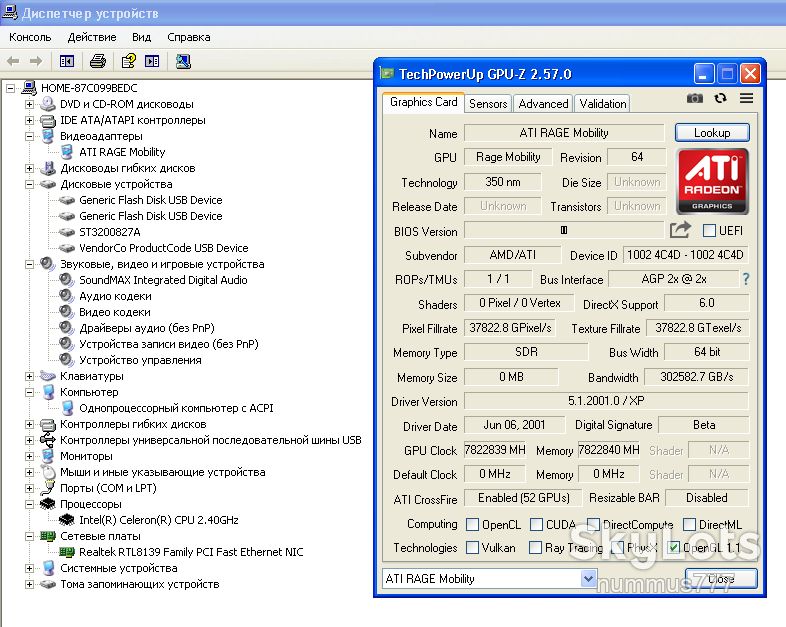Click the BIOS export share icon
786x627 pixels.
680,230
